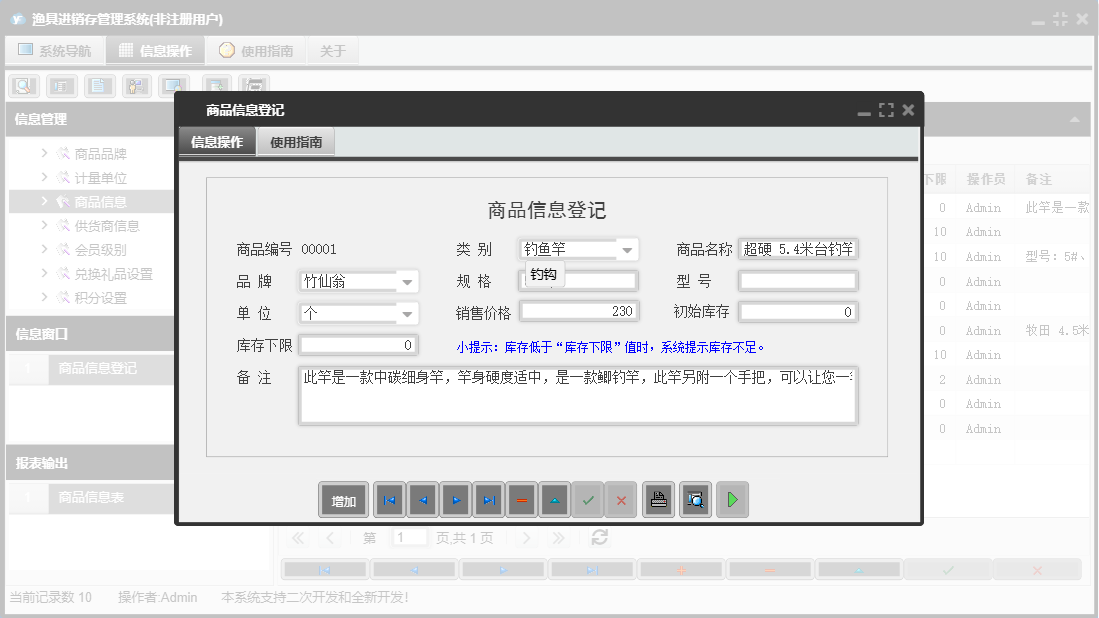Switch to the 系统导航 ribbon tab
1099x618 pixels.
[x=55, y=49]
